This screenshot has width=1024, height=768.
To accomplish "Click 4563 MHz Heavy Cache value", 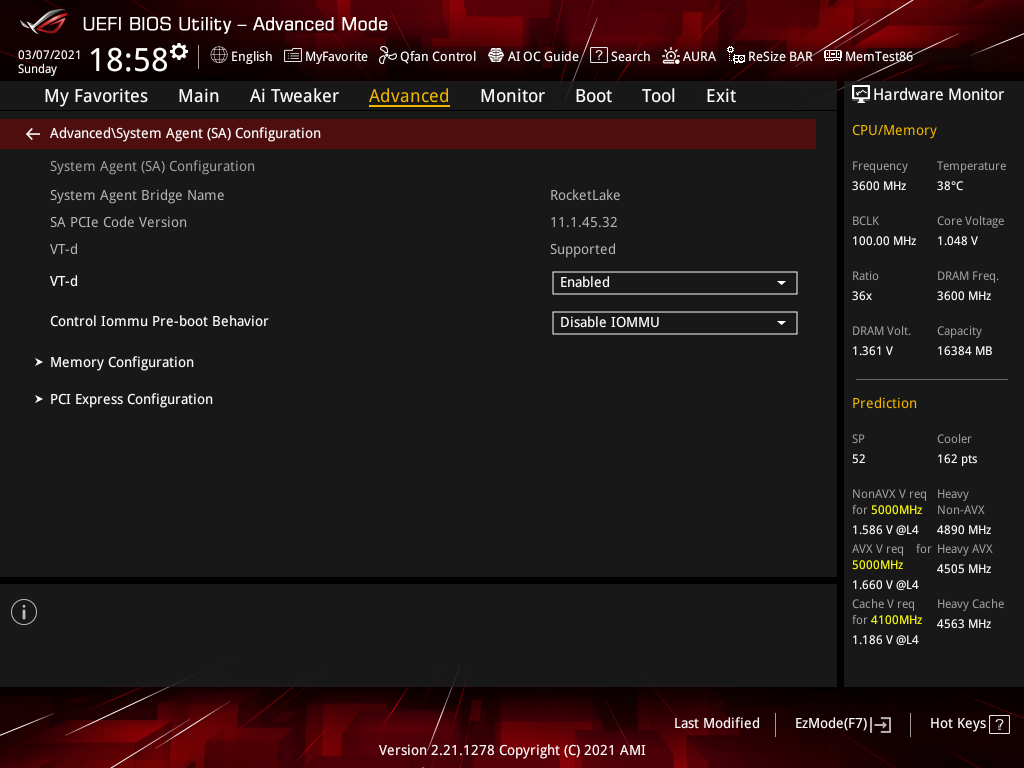I will tap(964, 624).
